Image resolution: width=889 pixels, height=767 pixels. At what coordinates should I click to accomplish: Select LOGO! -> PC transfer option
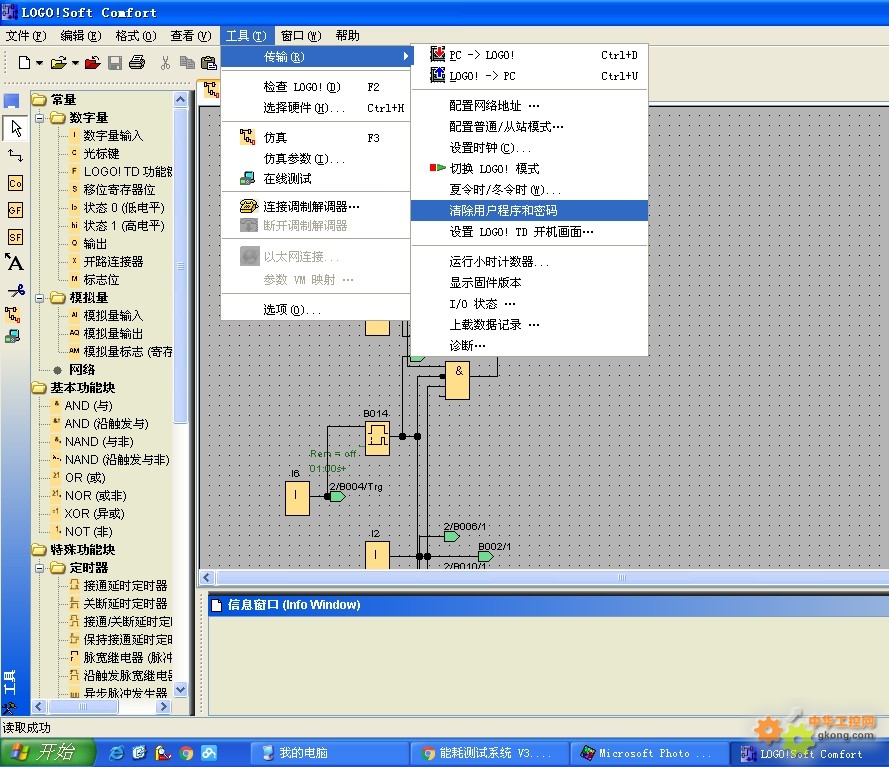tap(530, 76)
